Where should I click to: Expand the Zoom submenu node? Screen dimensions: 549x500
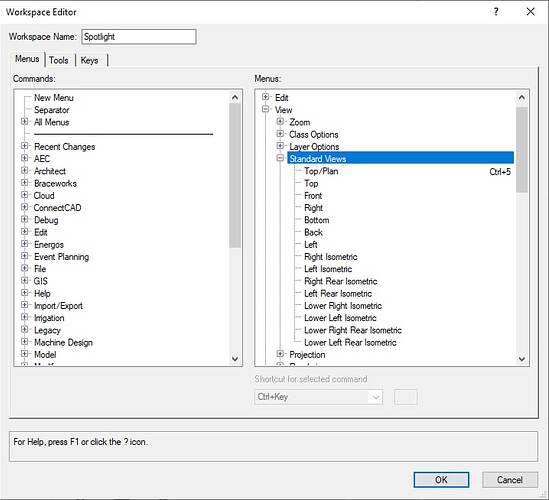(x=280, y=121)
